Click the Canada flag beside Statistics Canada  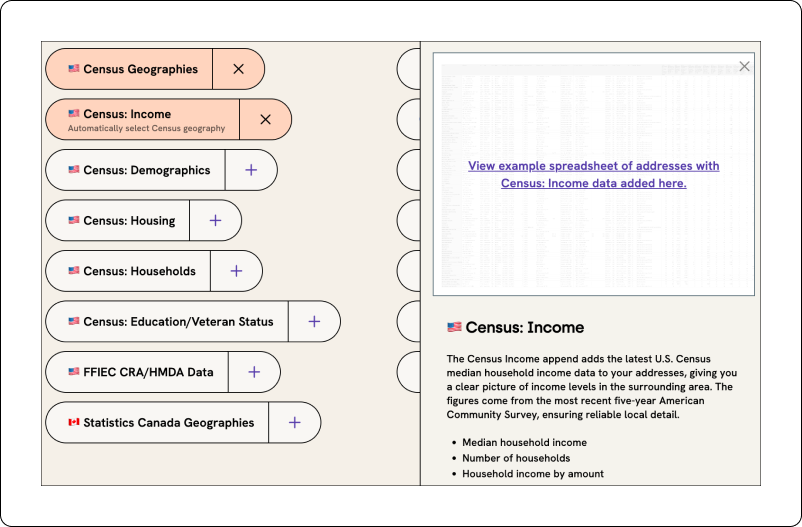pos(74,422)
